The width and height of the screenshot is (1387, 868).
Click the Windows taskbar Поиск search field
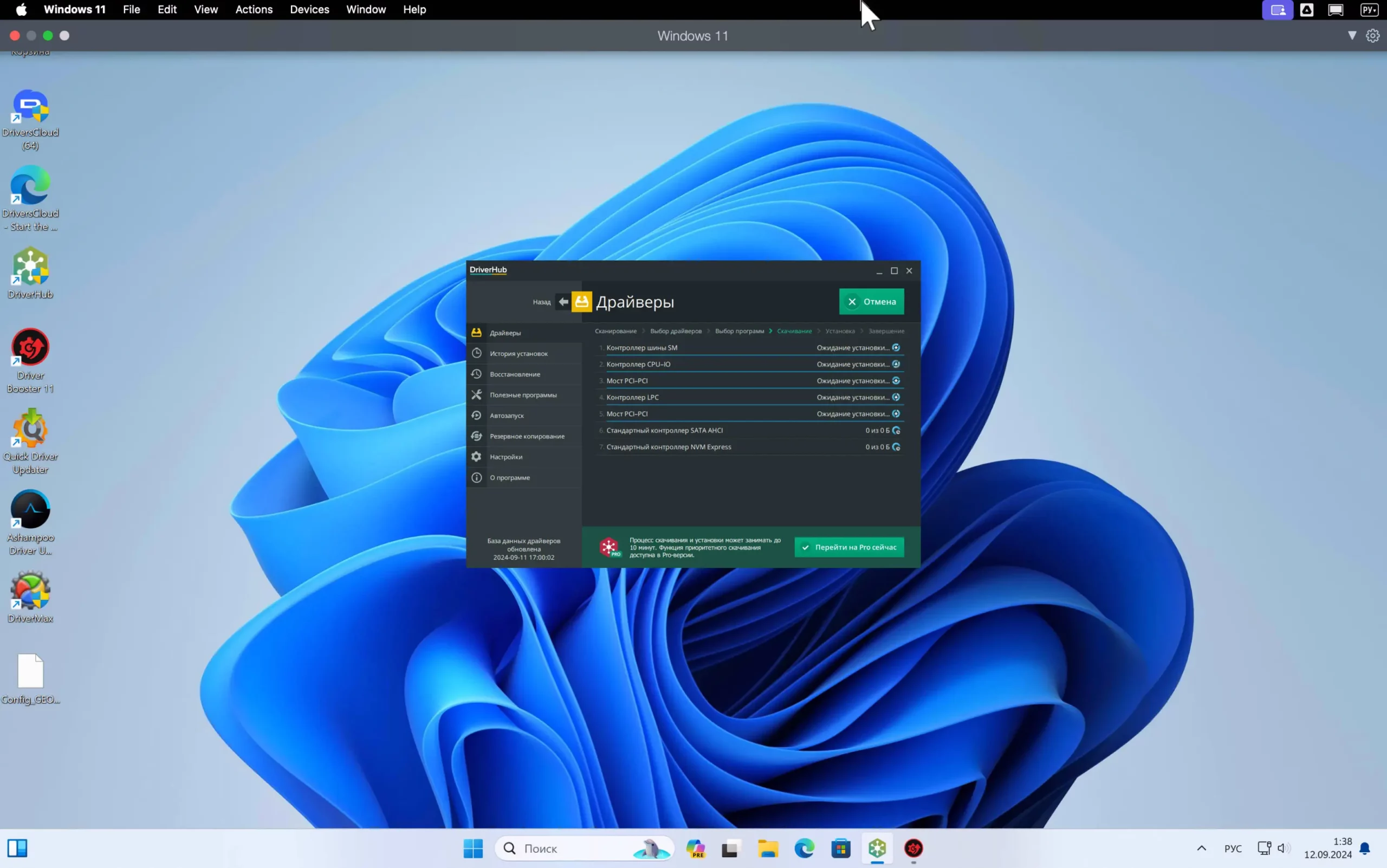coord(574,848)
